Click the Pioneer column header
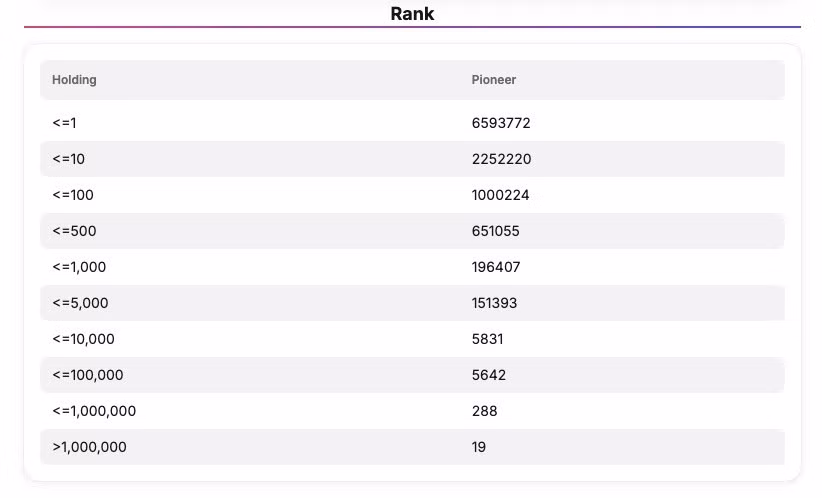Screen dimensions: 822x498 (x=493, y=80)
